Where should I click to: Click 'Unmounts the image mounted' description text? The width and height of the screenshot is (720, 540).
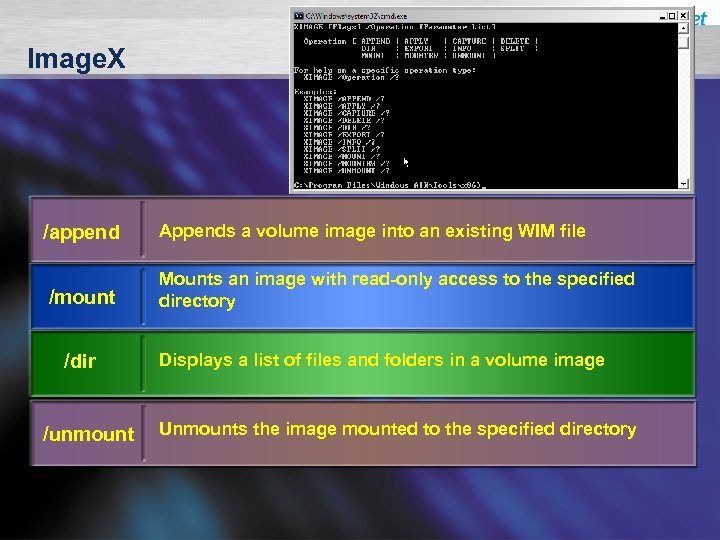tap(398, 429)
